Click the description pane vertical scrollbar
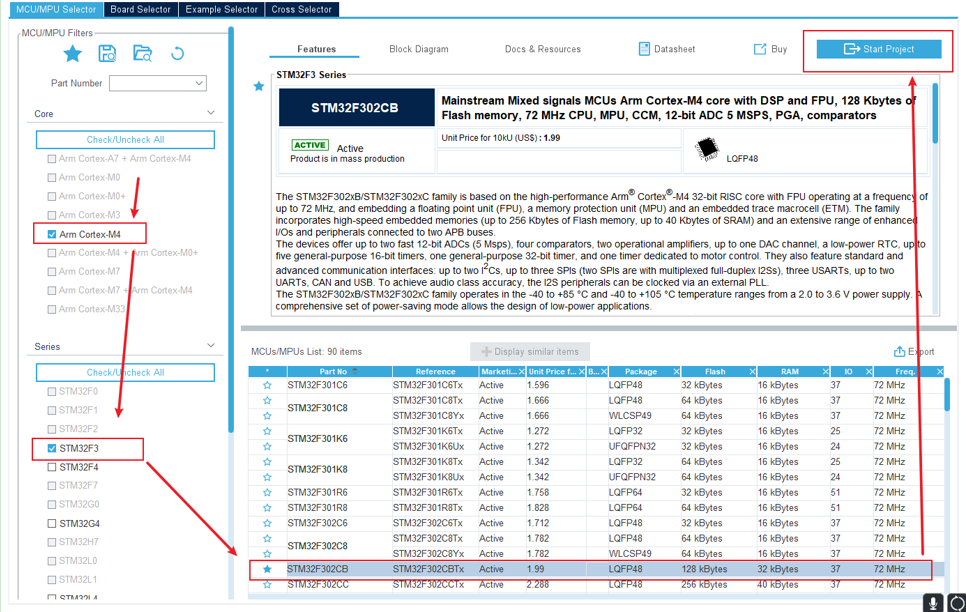 (935, 114)
